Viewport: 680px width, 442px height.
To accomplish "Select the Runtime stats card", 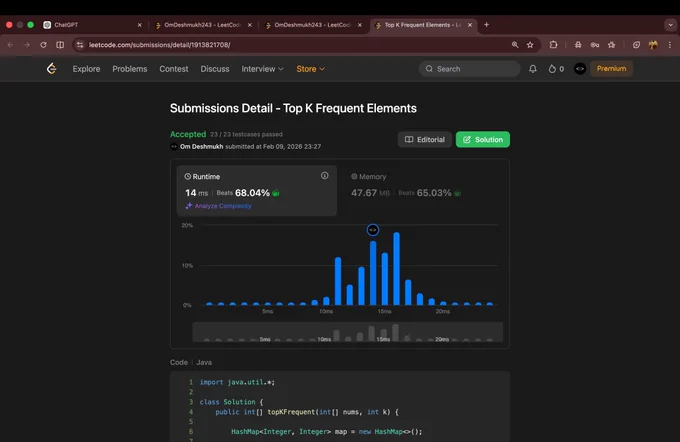I will click(257, 190).
